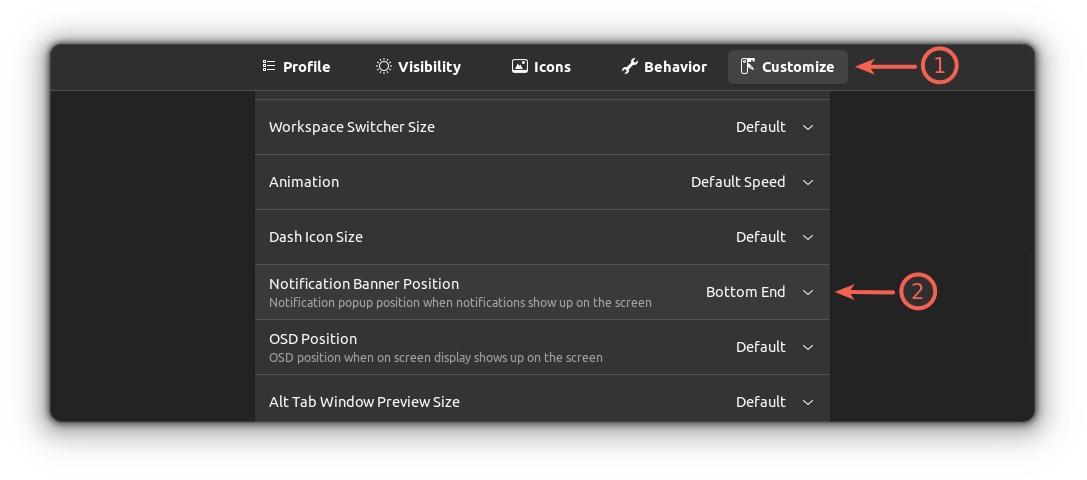Go to the Behavior tab label
The height and width of the screenshot is (480, 1087).
[x=675, y=66]
